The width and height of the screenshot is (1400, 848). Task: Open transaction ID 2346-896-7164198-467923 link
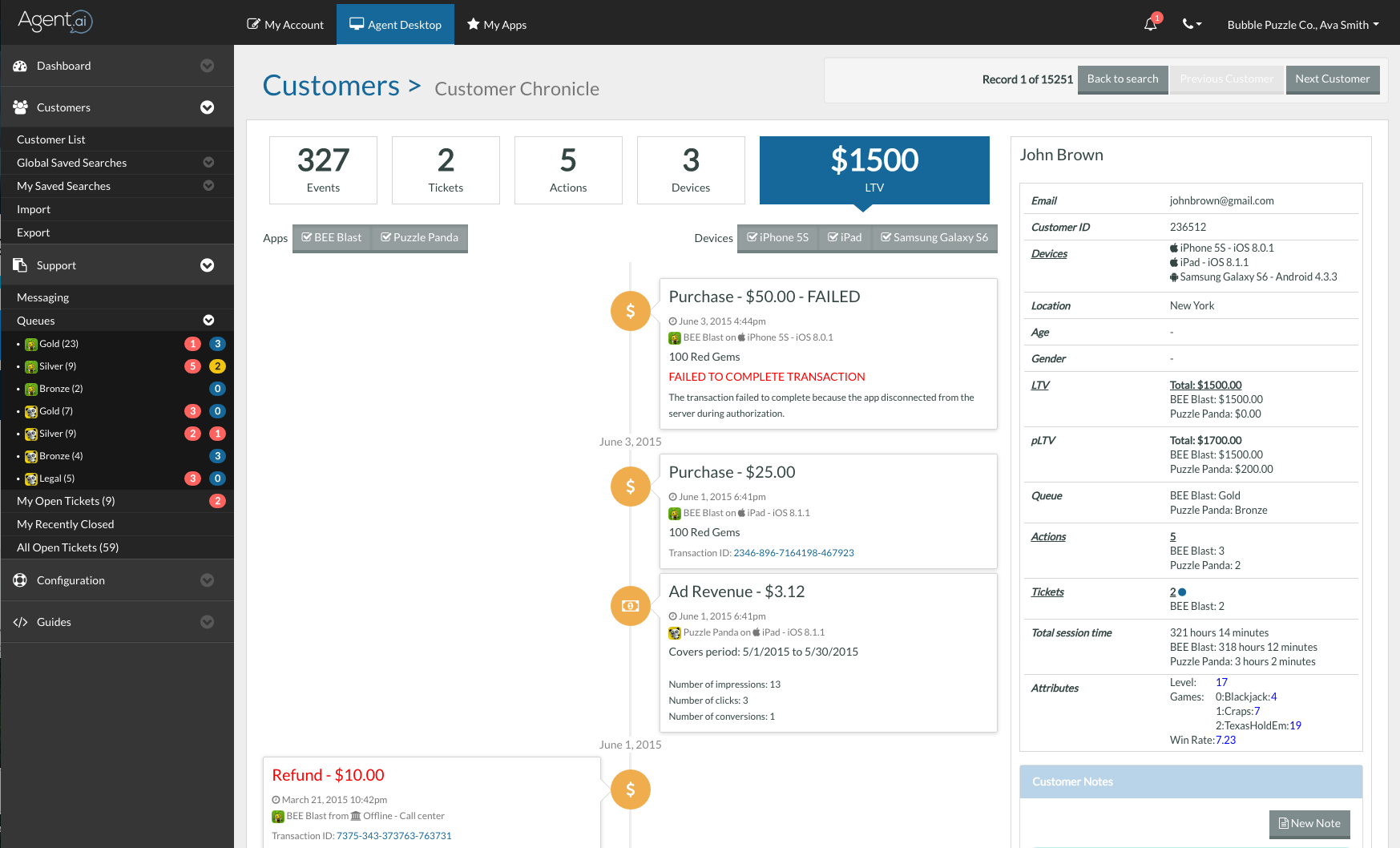793,553
